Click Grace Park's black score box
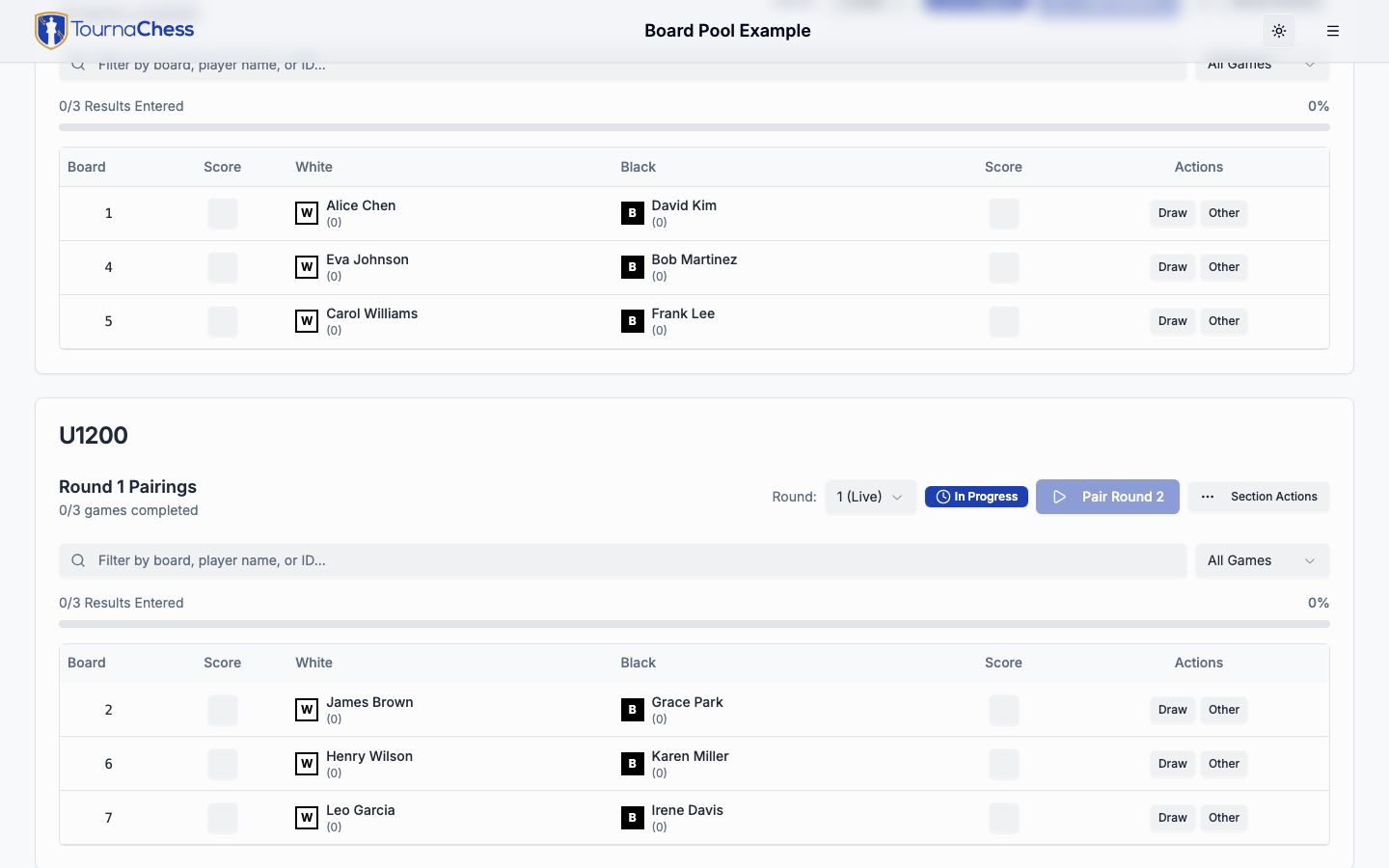The image size is (1389, 868). coord(1004,710)
